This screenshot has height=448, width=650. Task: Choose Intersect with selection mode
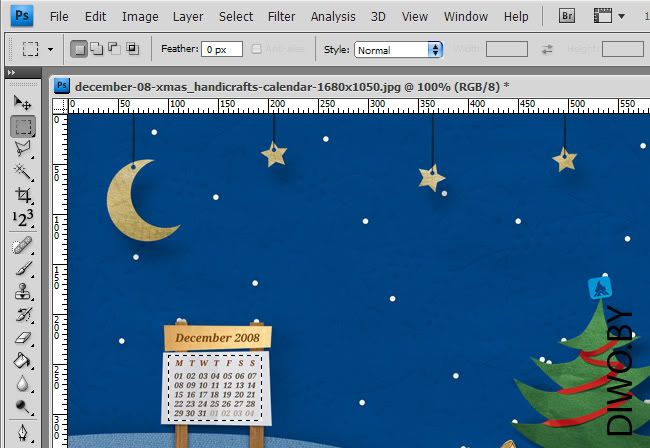click(133, 49)
